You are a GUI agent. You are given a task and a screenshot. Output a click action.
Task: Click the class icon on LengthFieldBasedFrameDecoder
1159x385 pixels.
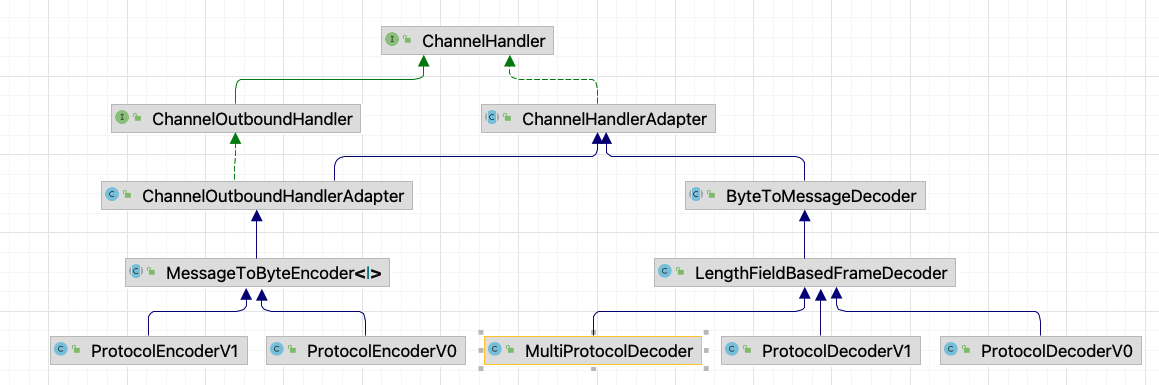pyautogui.click(x=665, y=273)
